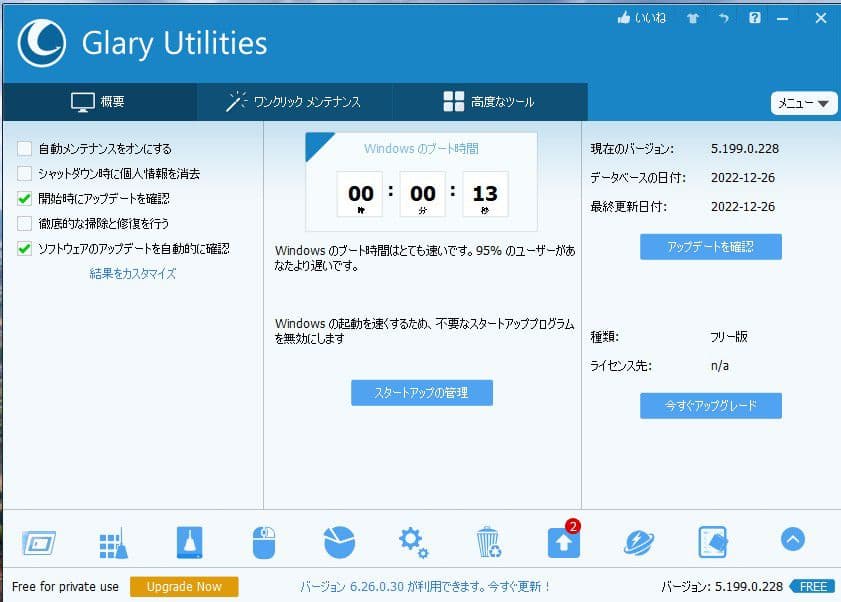Expand bottom toolbar with up-chevron circle
Viewport: 841px width, 602px height.
[793, 539]
